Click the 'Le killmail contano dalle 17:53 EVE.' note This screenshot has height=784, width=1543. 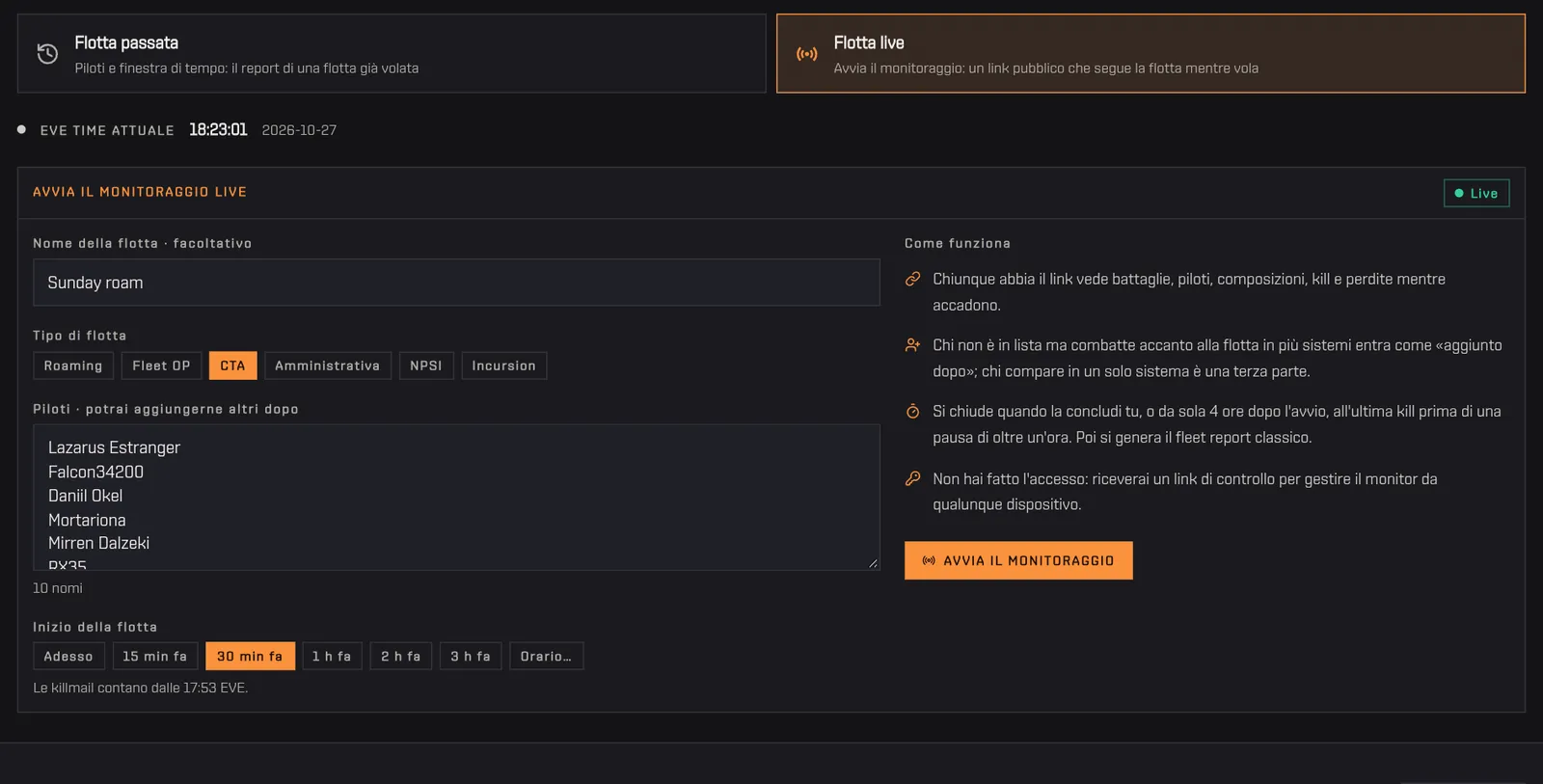pos(141,688)
